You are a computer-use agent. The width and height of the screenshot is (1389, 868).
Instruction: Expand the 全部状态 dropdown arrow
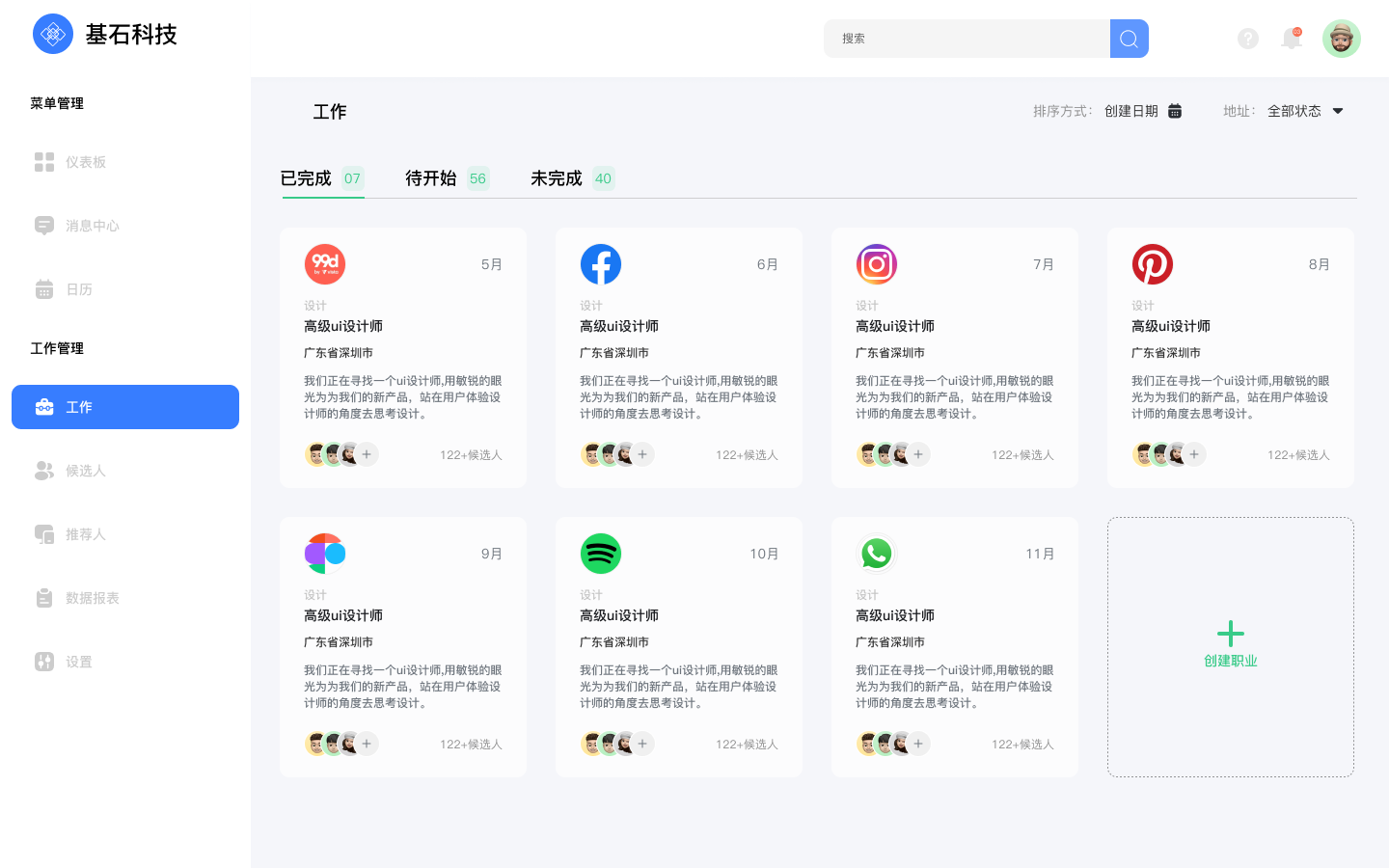pos(1338,111)
